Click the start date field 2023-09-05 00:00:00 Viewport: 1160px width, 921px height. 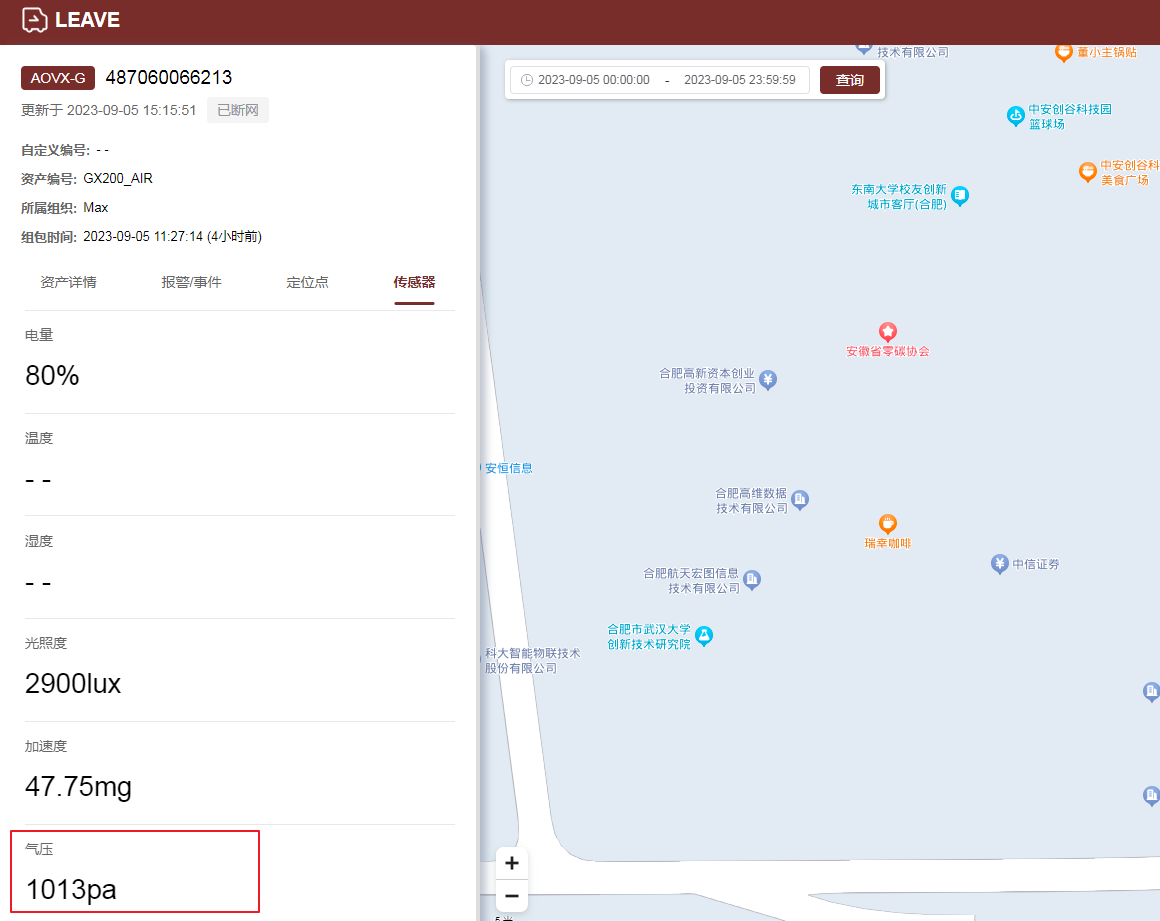click(x=593, y=80)
